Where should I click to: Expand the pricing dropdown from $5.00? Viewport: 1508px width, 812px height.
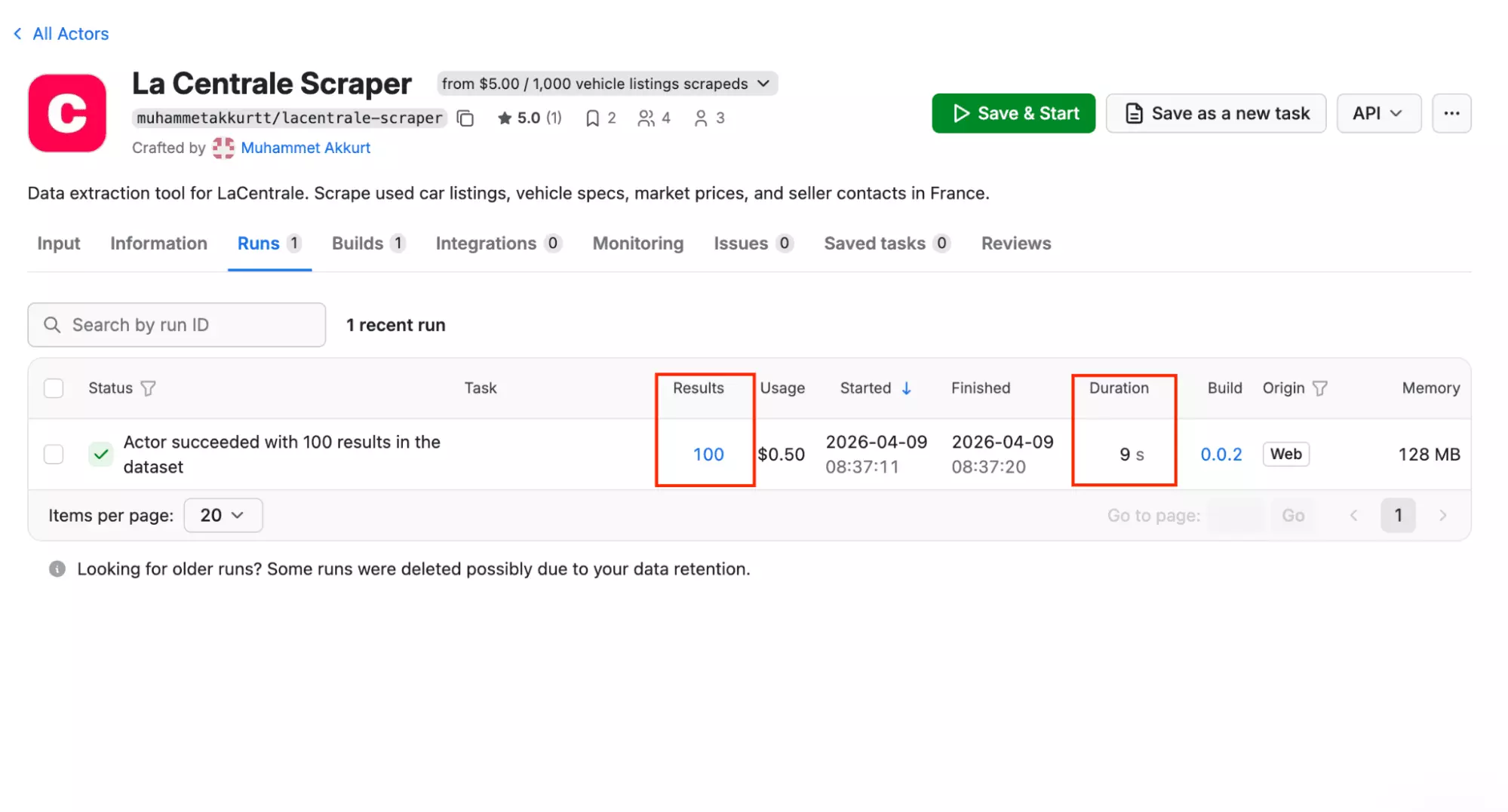tap(607, 84)
